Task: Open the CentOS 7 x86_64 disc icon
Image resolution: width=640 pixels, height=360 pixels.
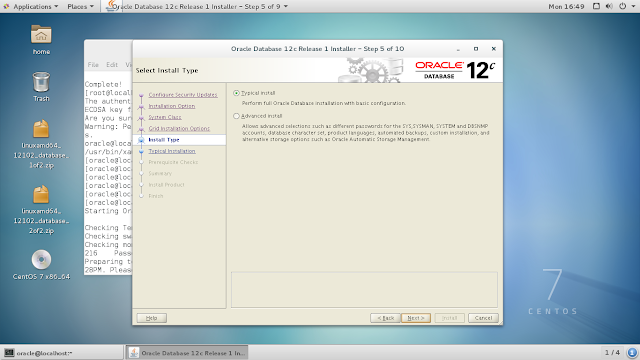Action: (x=41, y=260)
